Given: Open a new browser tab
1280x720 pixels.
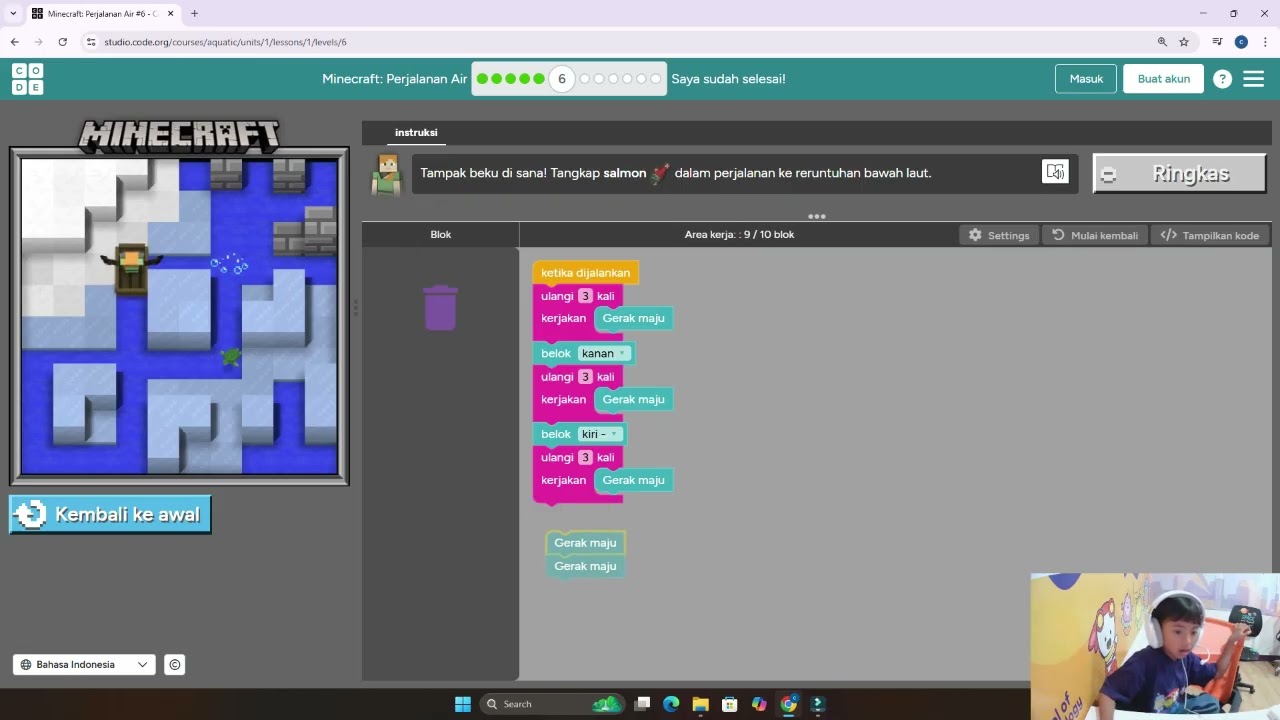Looking at the screenshot, I should point(194,14).
